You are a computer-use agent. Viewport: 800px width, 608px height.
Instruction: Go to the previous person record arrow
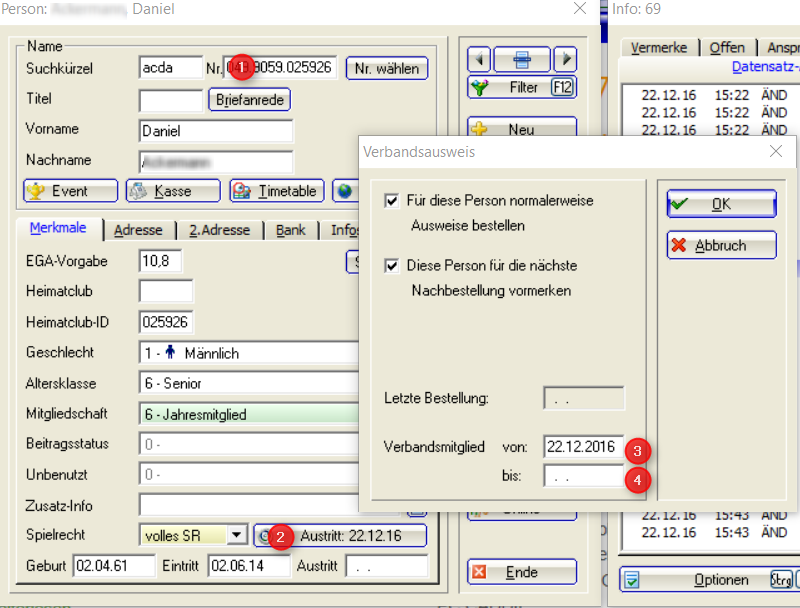point(478,58)
